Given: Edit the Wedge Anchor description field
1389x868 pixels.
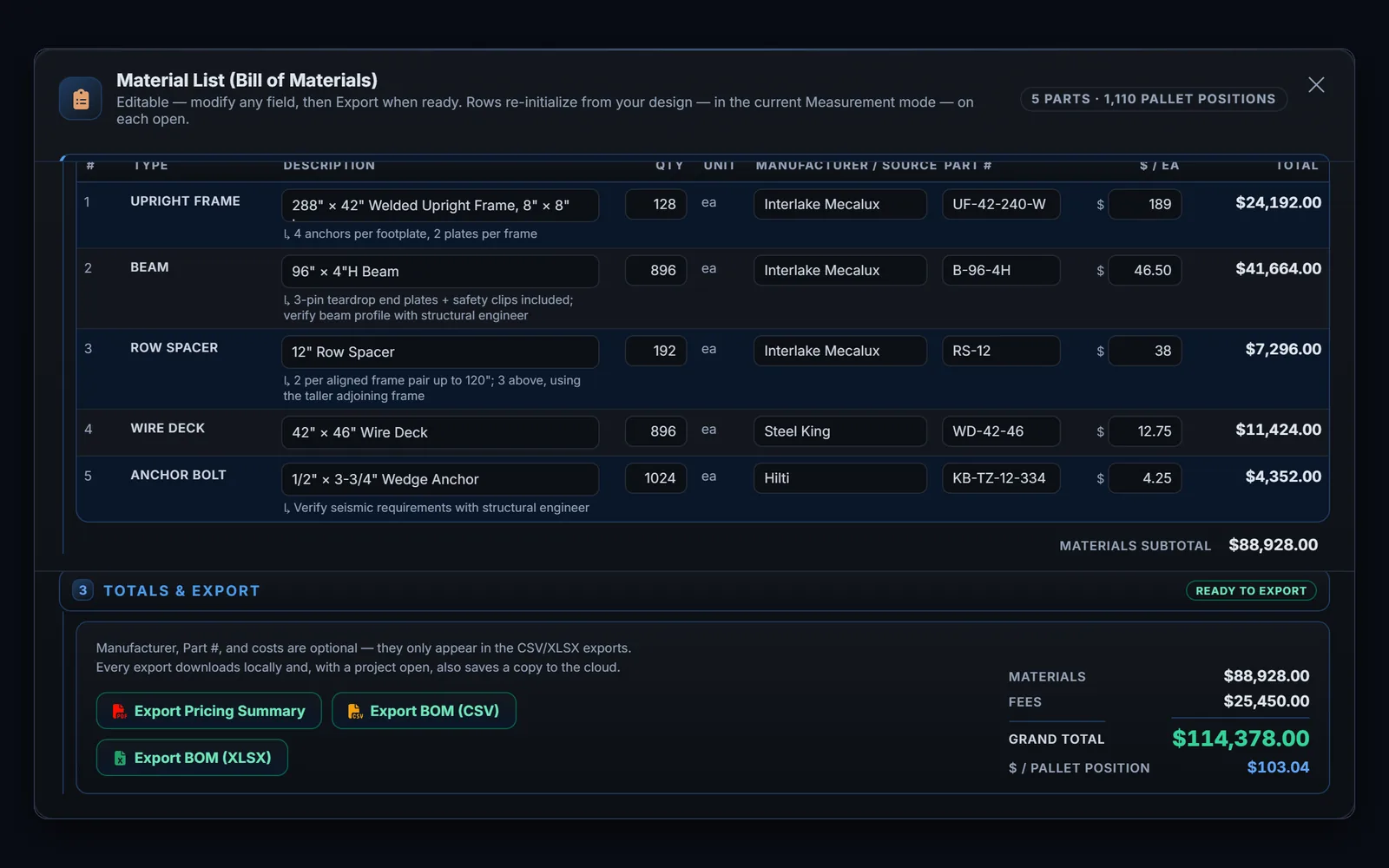Looking at the screenshot, I should coord(440,479).
